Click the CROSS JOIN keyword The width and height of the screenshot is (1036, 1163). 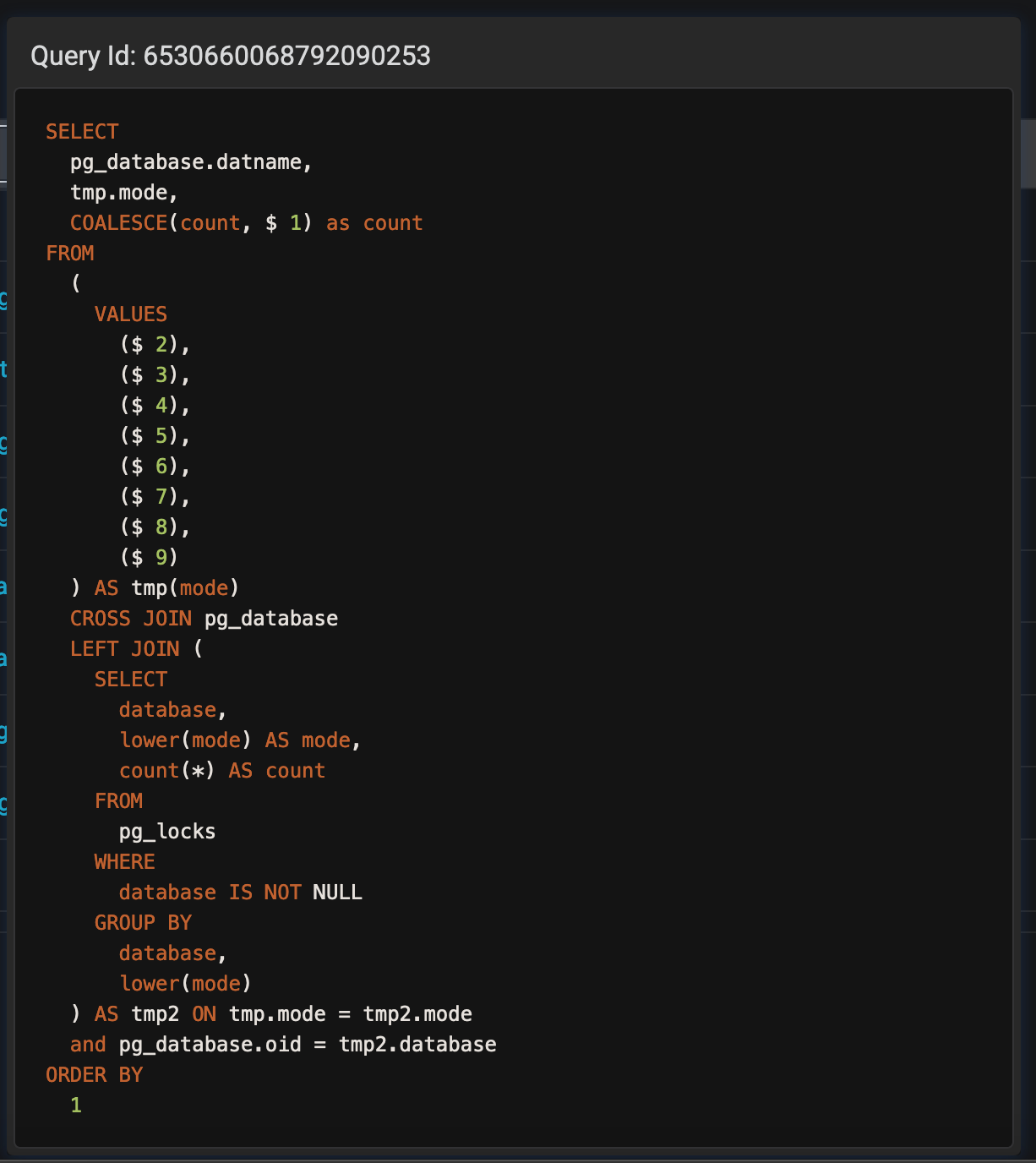[x=130, y=619]
